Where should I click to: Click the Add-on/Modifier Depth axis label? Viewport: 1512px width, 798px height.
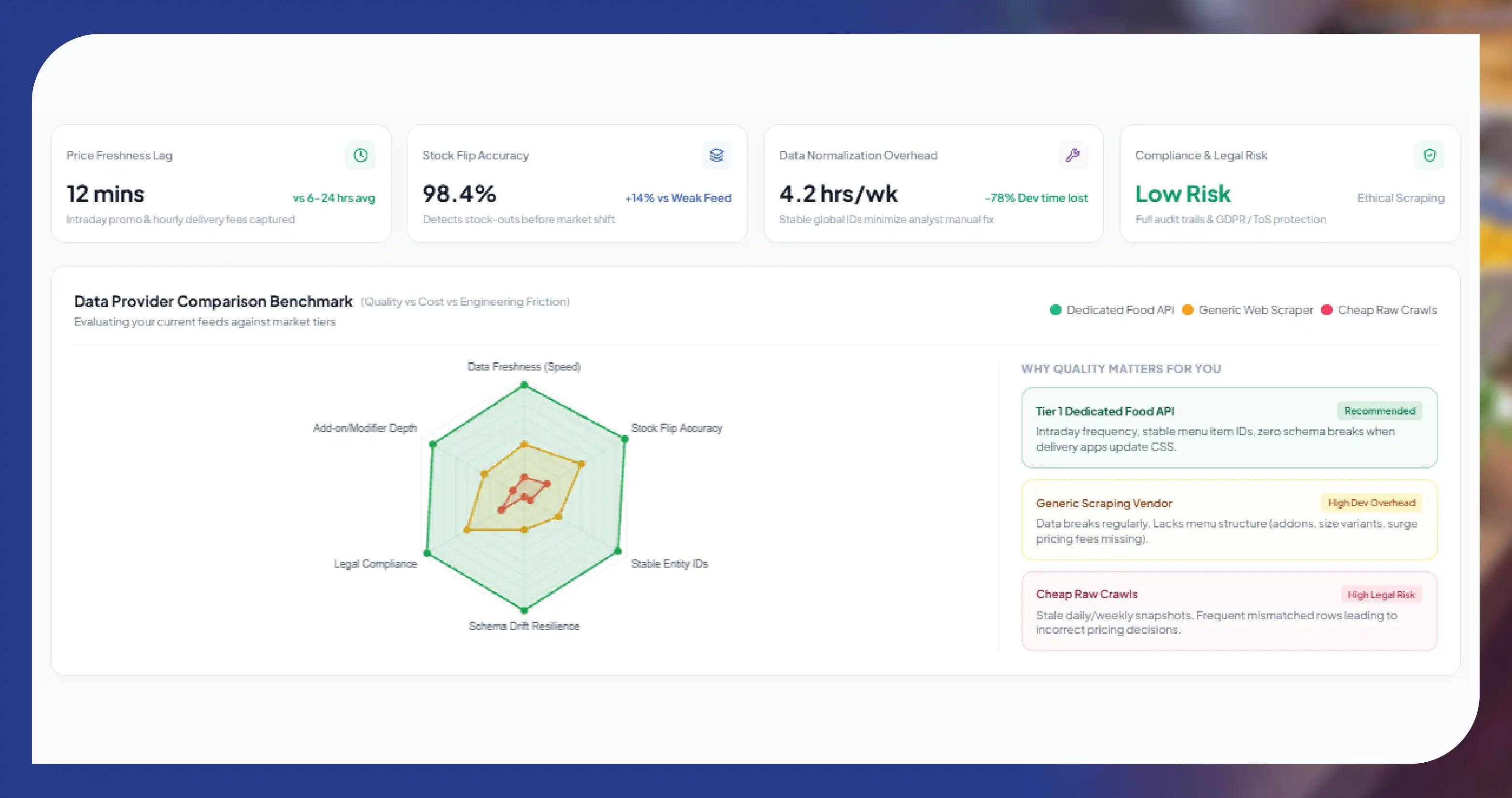coord(364,428)
